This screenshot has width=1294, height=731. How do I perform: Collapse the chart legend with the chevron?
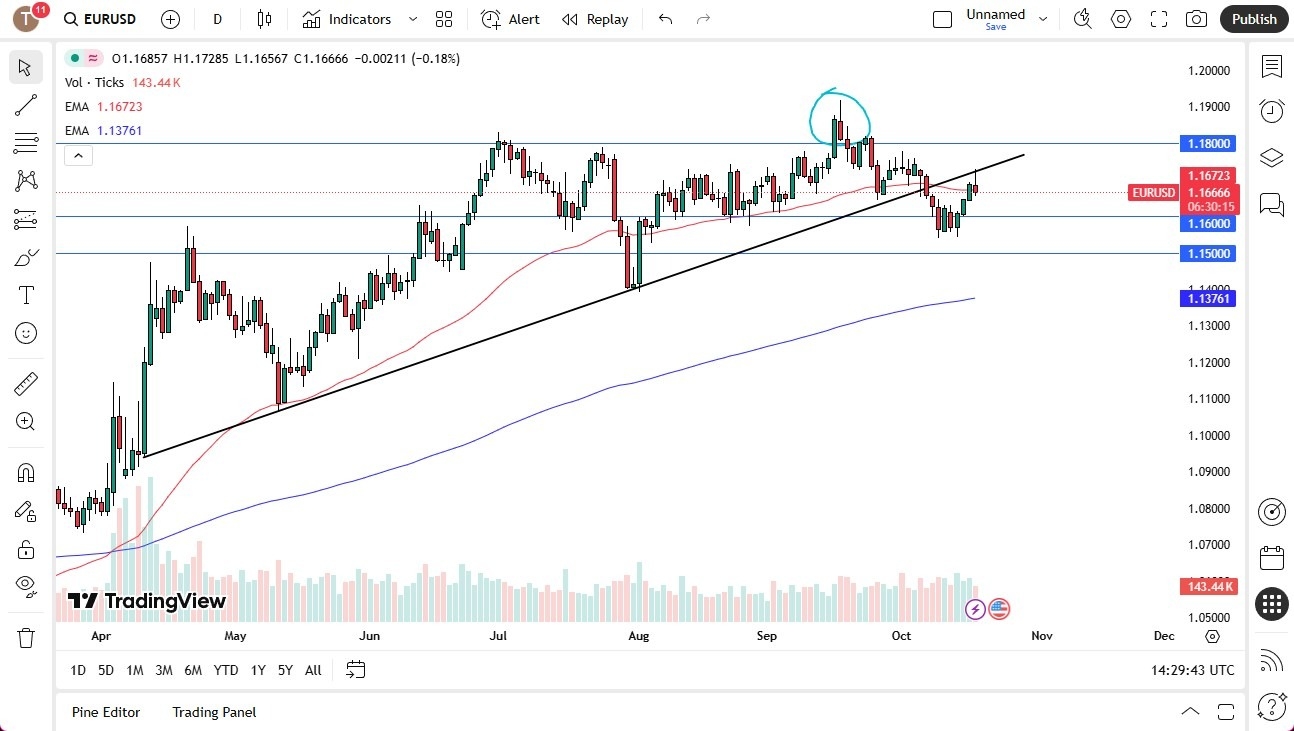coord(78,155)
